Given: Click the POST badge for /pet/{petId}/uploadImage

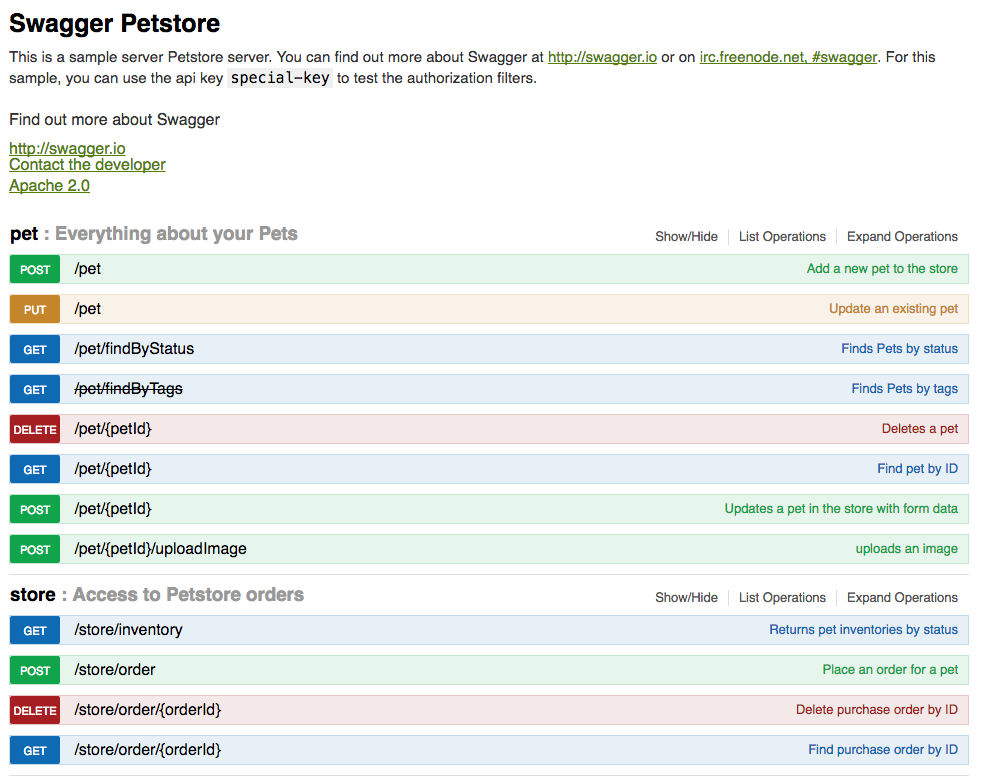Looking at the screenshot, I should 34,548.
